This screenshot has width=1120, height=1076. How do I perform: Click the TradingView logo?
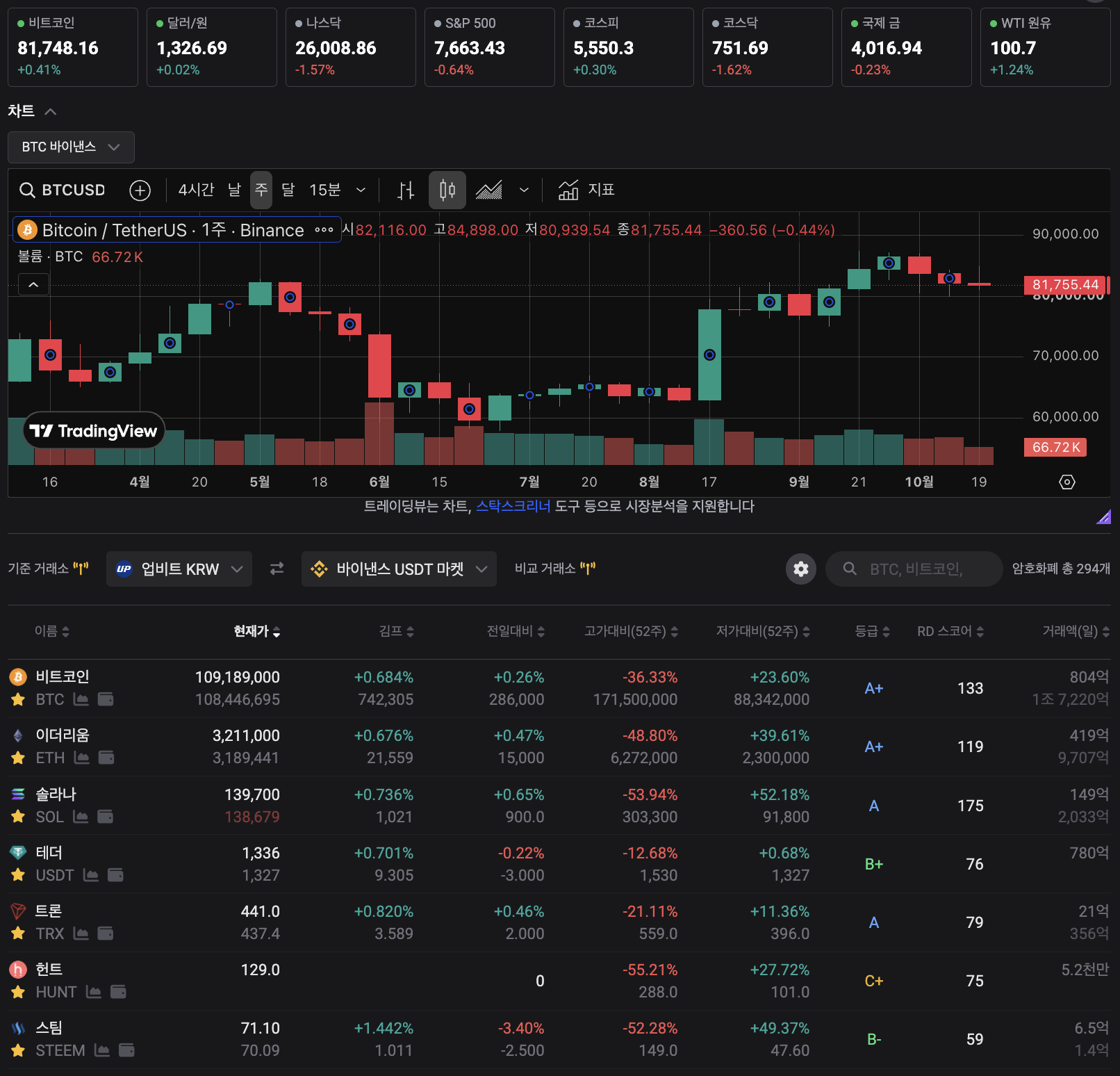point(94,431)
